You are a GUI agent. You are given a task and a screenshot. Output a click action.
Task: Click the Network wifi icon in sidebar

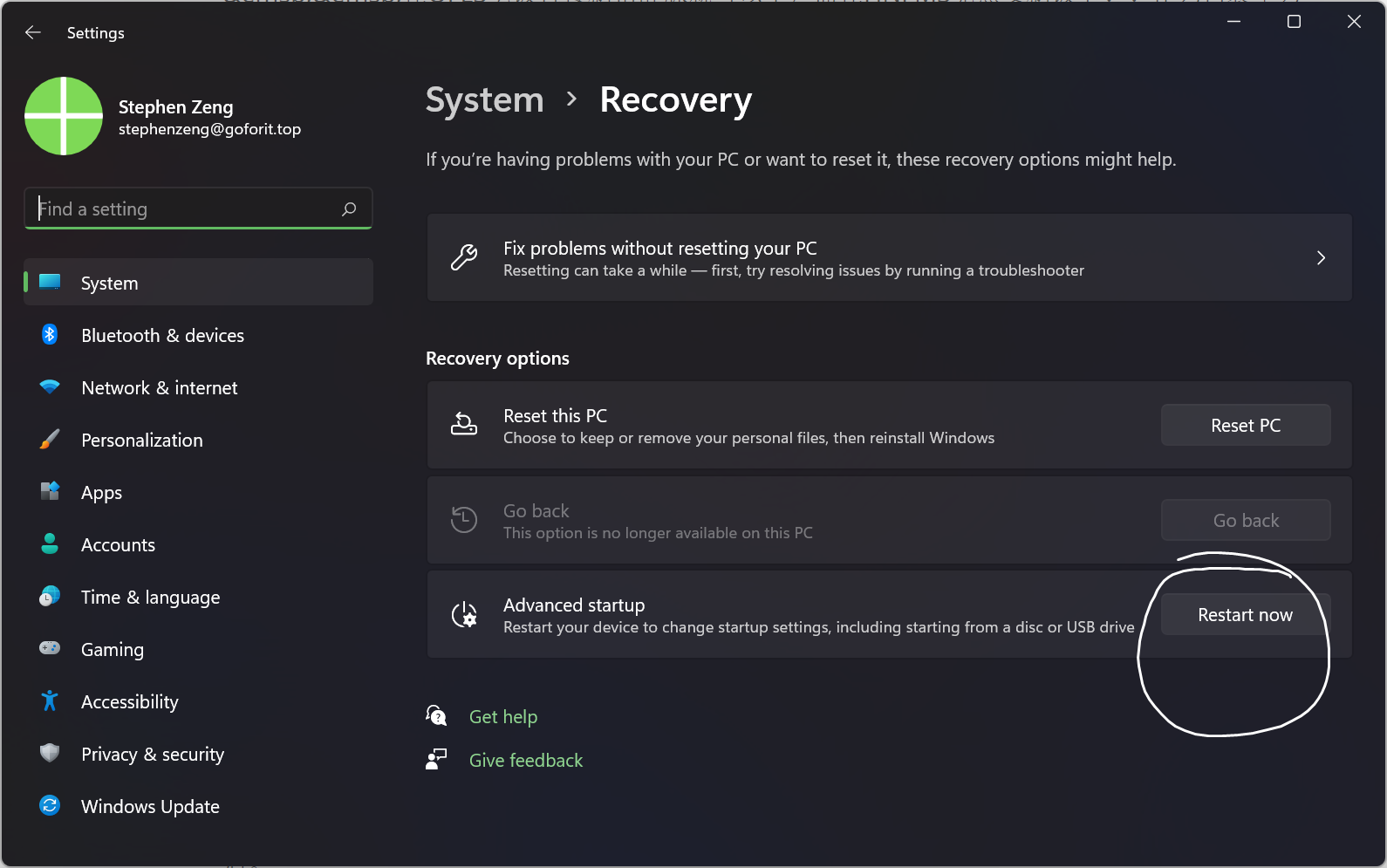pos(50,386)
